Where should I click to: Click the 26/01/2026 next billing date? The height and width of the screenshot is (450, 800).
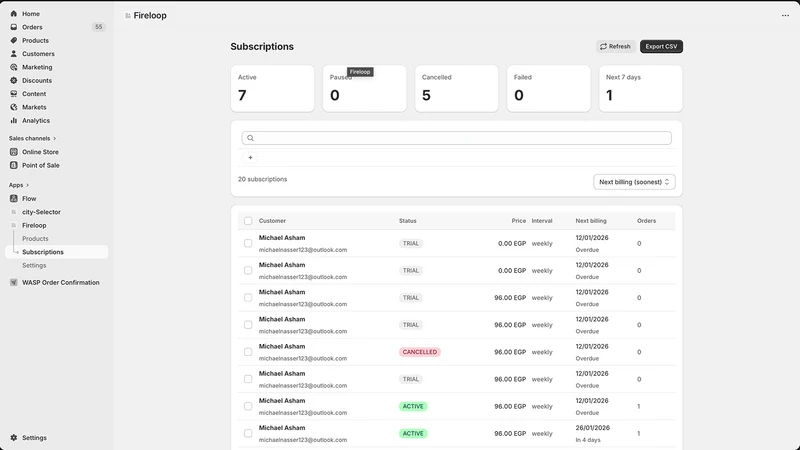point(592,428)
